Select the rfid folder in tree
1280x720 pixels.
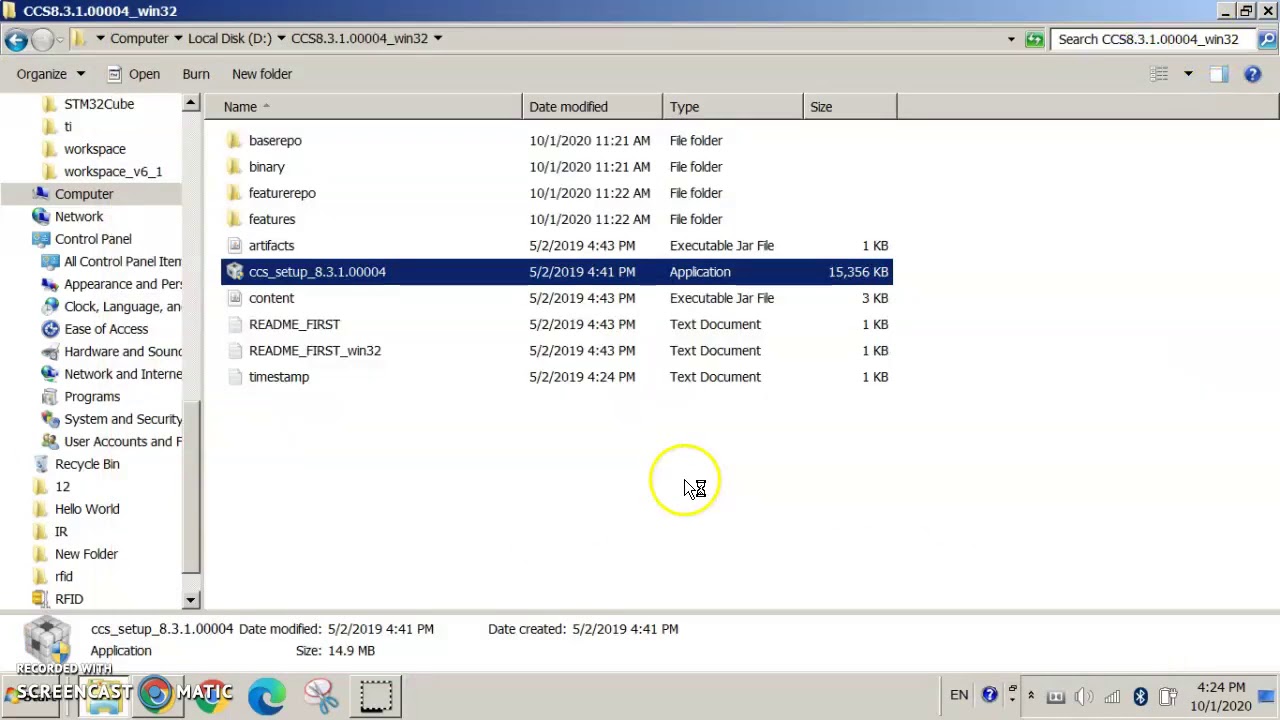64,577
